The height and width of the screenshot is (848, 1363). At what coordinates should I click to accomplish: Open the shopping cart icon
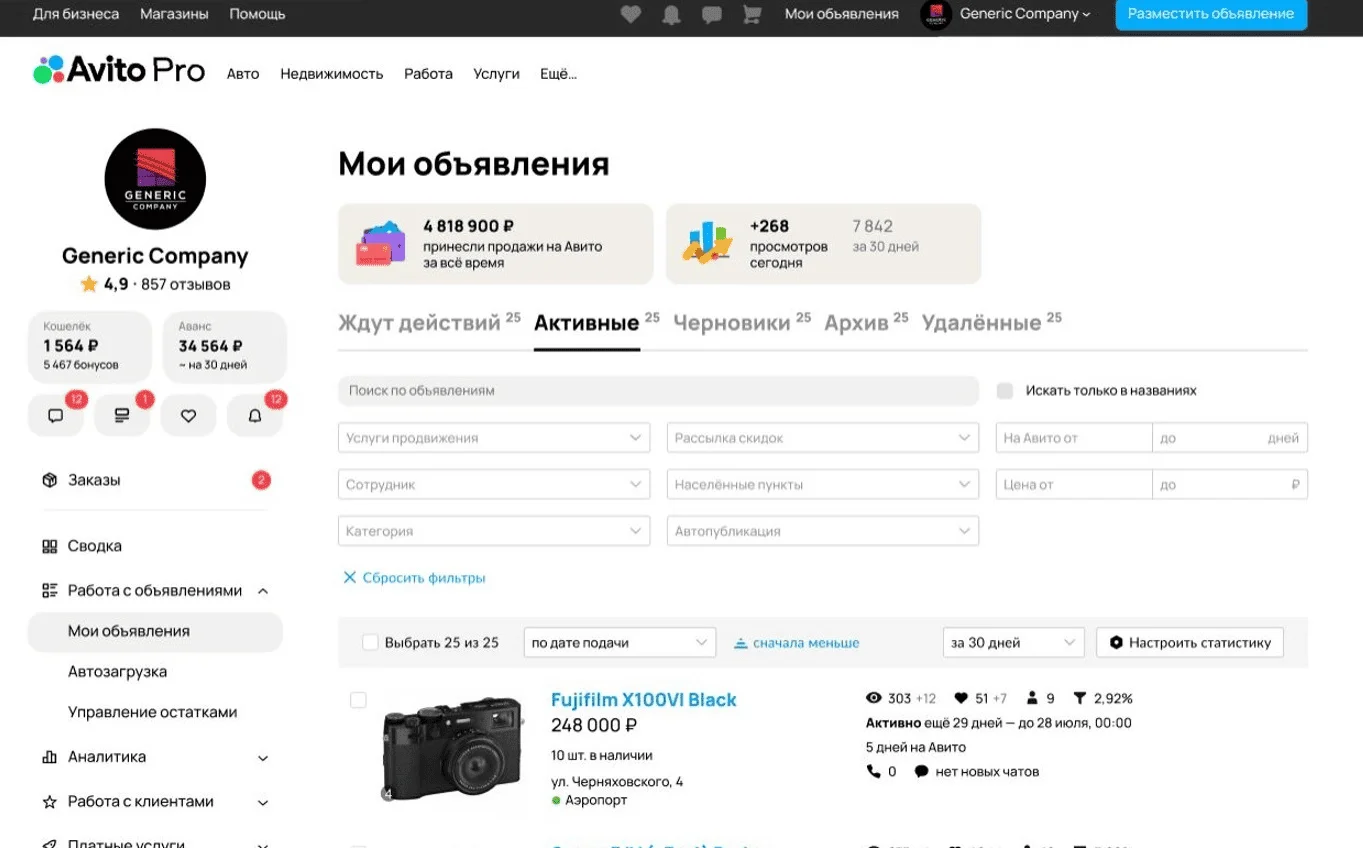click(752, 14)
